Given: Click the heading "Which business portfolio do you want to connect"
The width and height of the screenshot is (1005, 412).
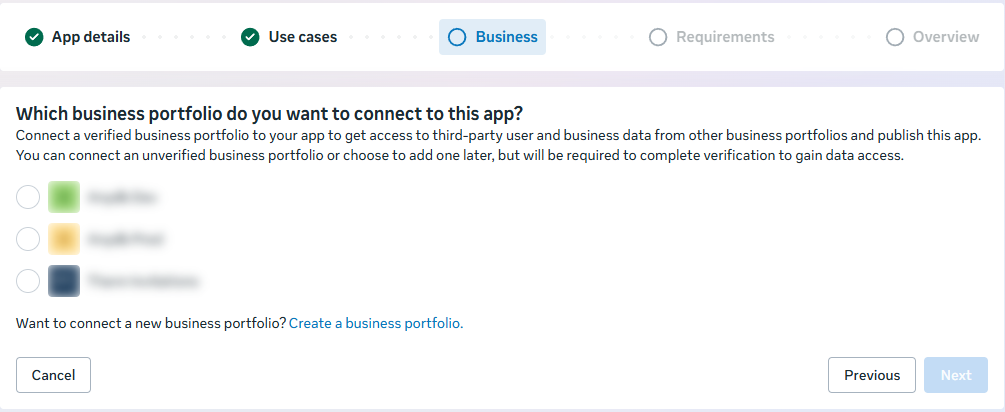Looking at the screenshot, I should pyautogui.click(x=270, y=114).
